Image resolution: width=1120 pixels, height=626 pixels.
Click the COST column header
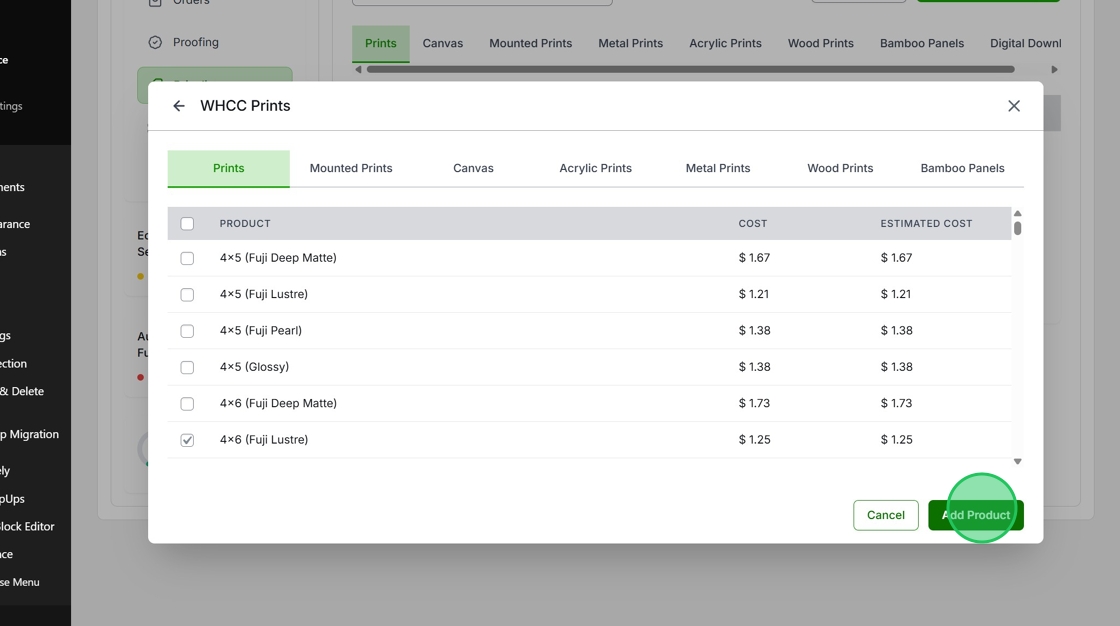coord(753,224)
